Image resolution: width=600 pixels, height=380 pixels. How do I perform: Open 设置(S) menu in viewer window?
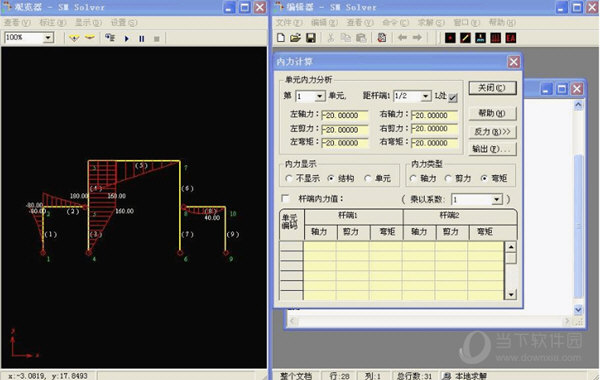click(124, 23)
